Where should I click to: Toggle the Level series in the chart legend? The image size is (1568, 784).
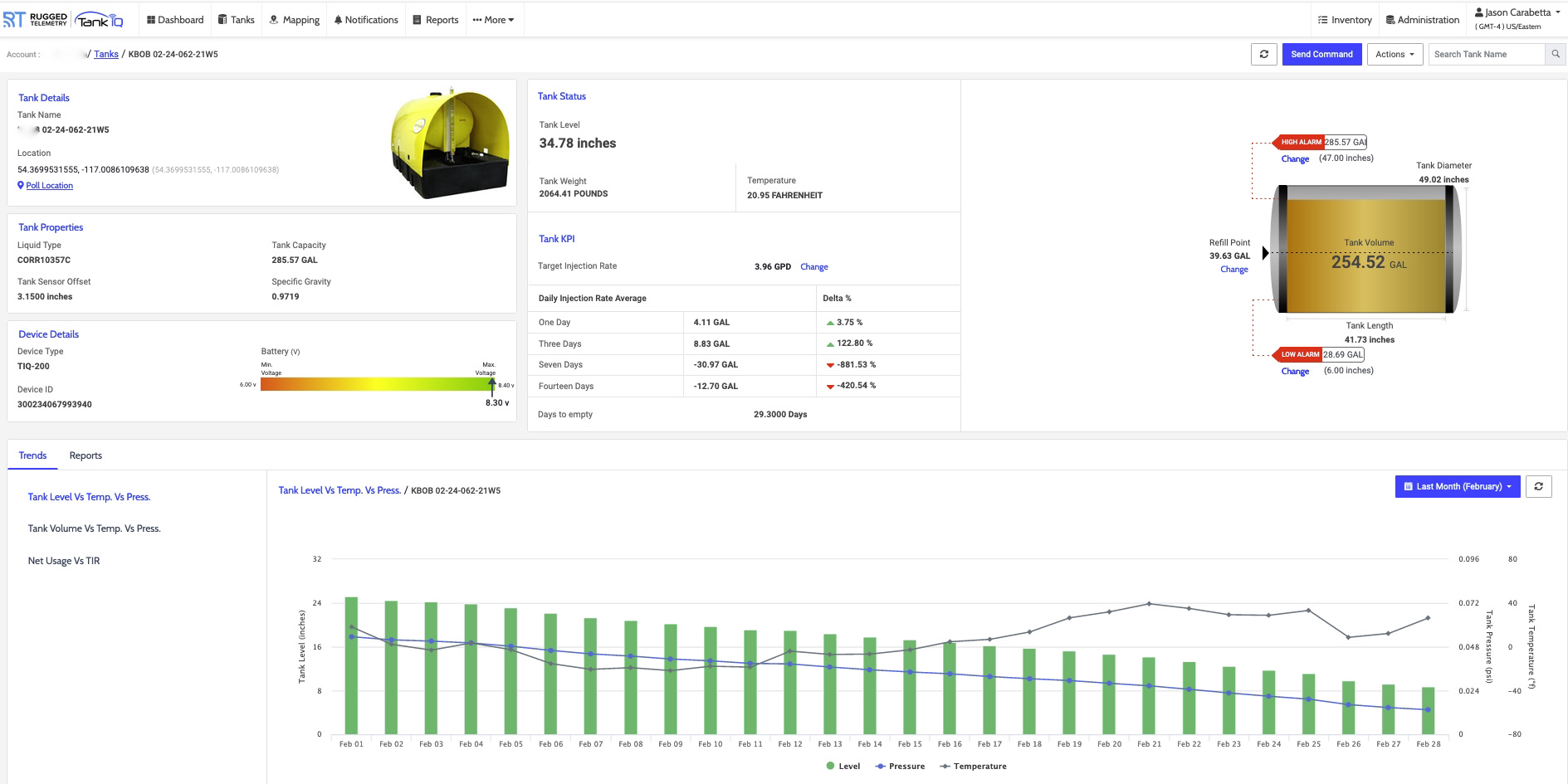click(x=841, y=766)
